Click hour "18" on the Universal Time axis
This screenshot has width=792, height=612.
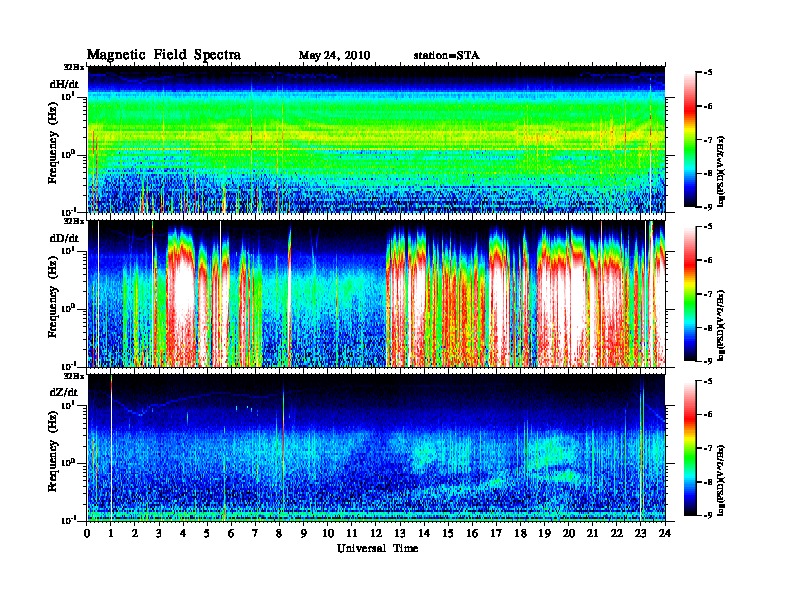520,534
